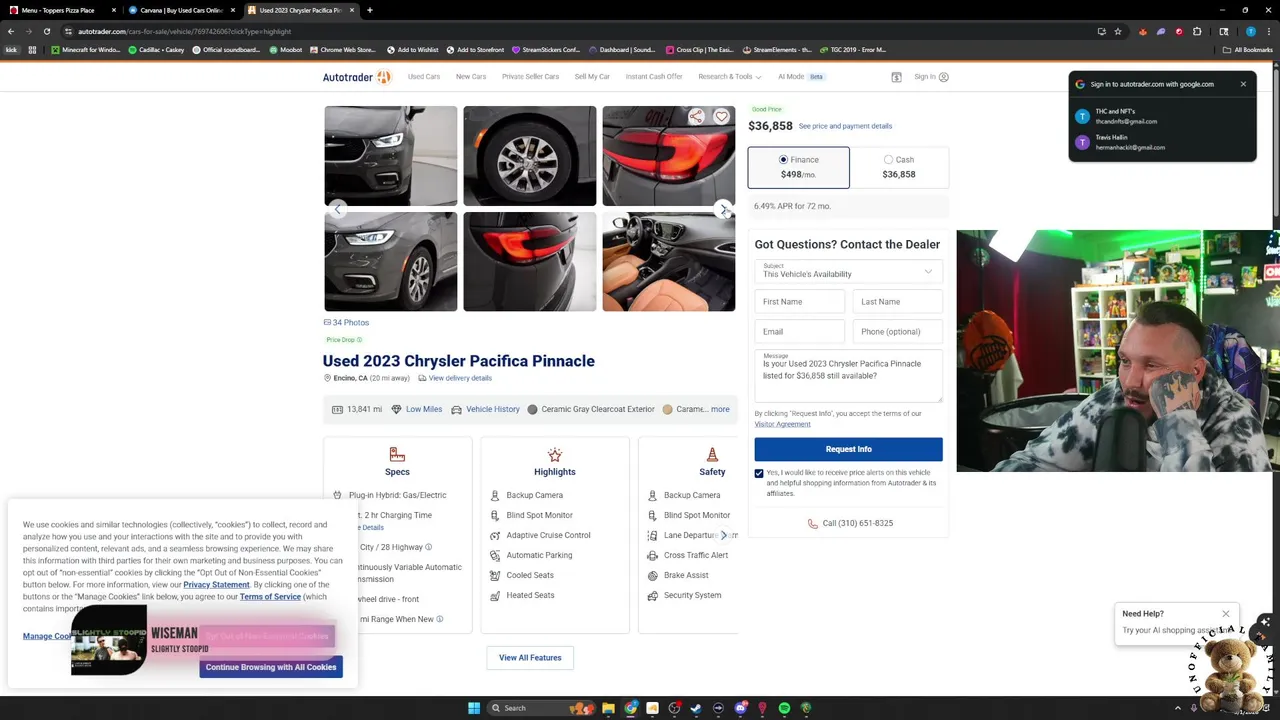Open the New Cars menu
Image resolution: width=1280 pixels, height=720 pixels.
pyautogui.click(x=471, y=77)
